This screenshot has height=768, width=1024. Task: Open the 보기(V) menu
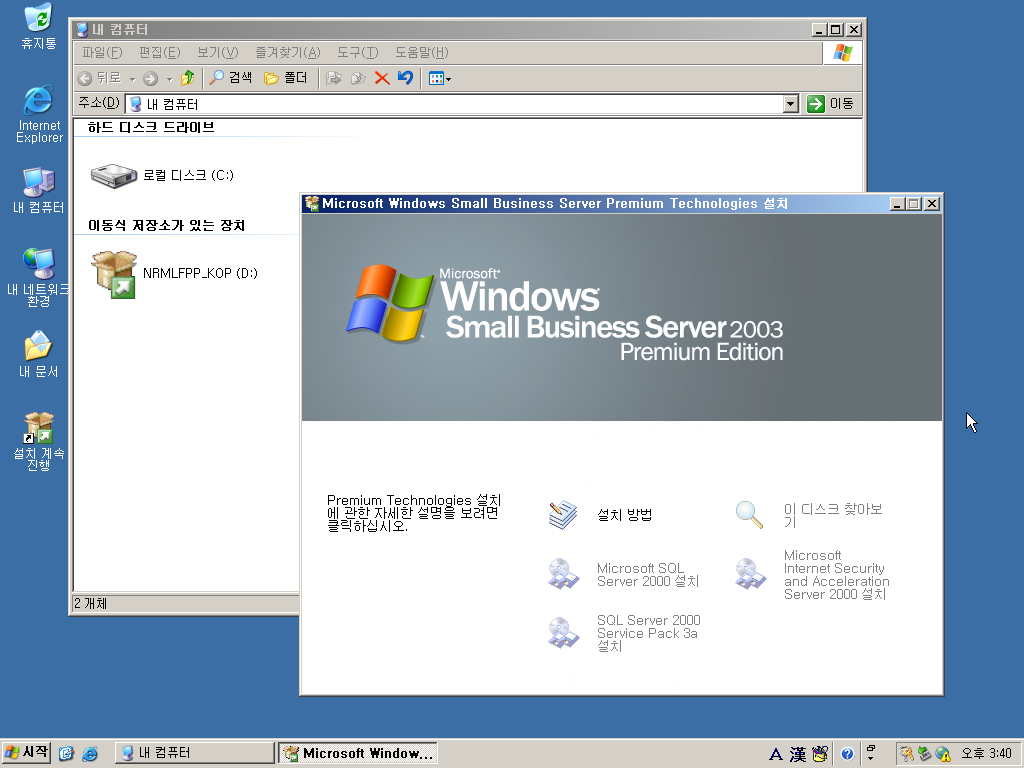tap(217, 52)
